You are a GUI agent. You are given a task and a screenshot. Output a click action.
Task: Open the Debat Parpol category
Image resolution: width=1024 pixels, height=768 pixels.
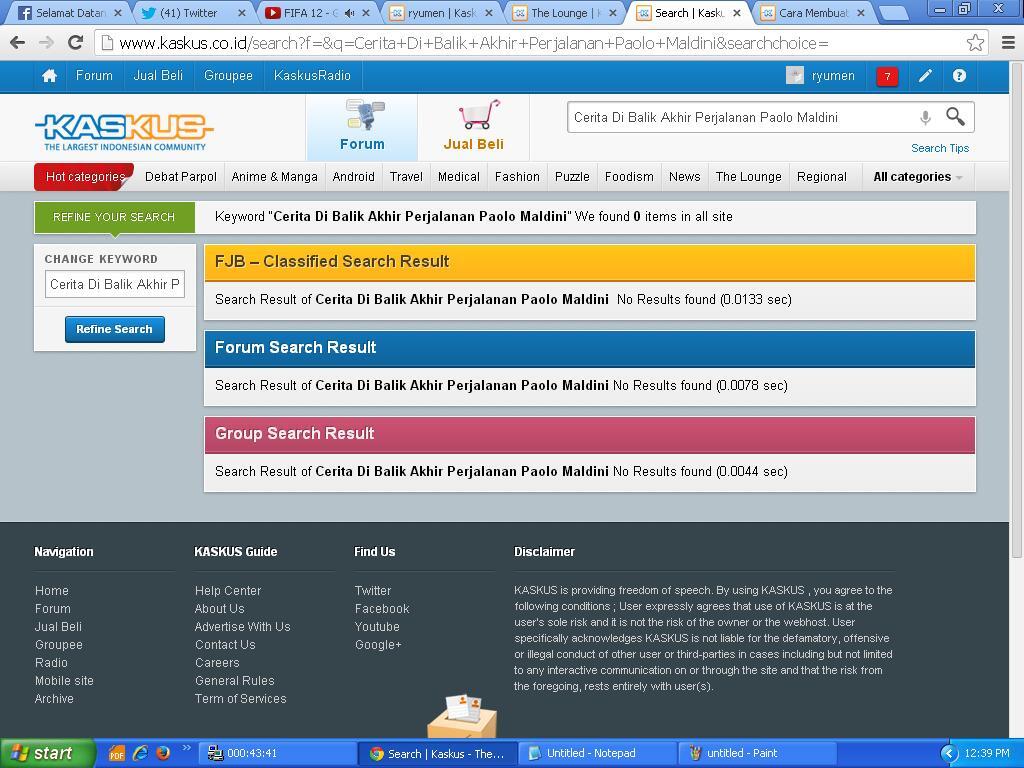tap(181, 177)
